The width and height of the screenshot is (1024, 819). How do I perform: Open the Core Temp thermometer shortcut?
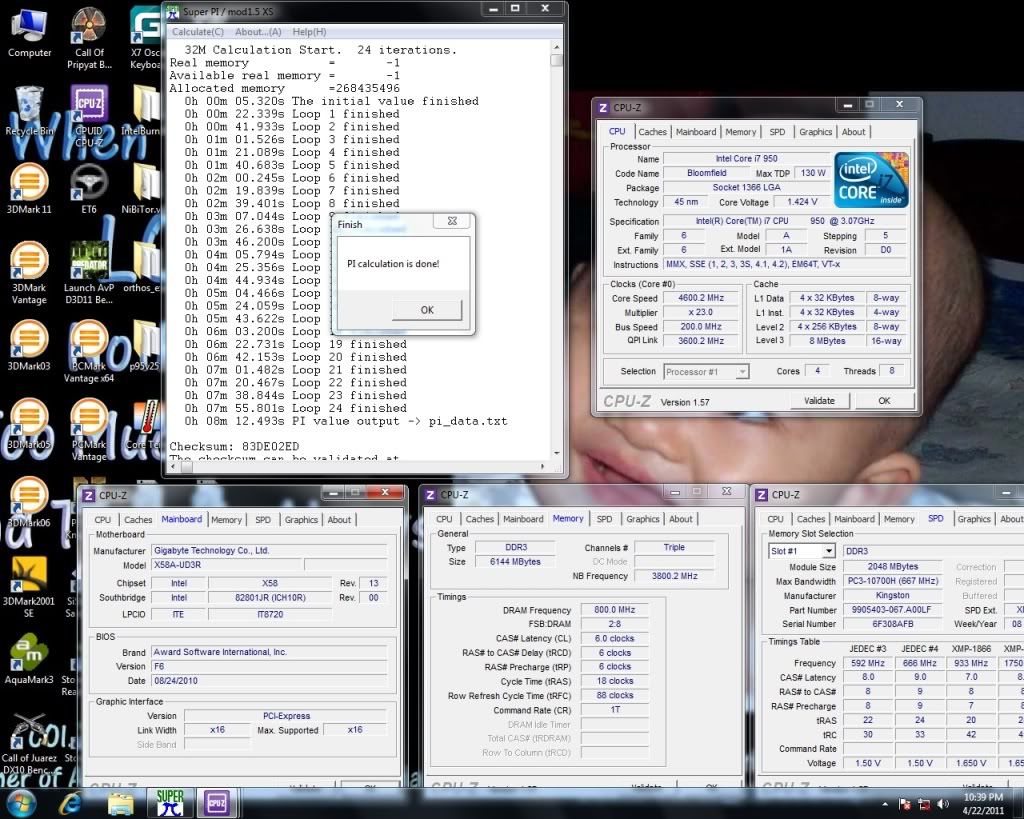pyautogui.click(x=145, y=425)
